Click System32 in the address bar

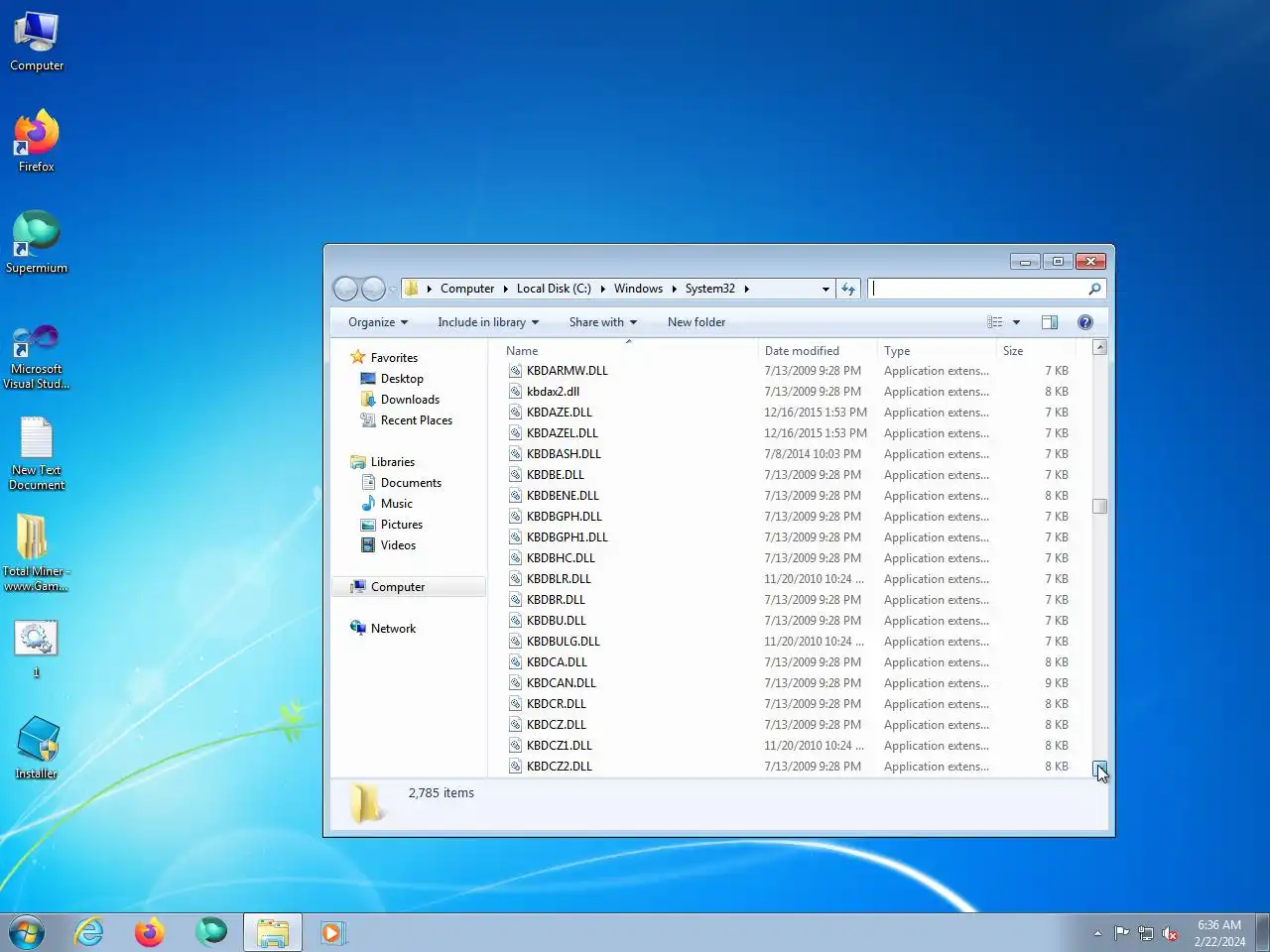click(x=710, y=289)
